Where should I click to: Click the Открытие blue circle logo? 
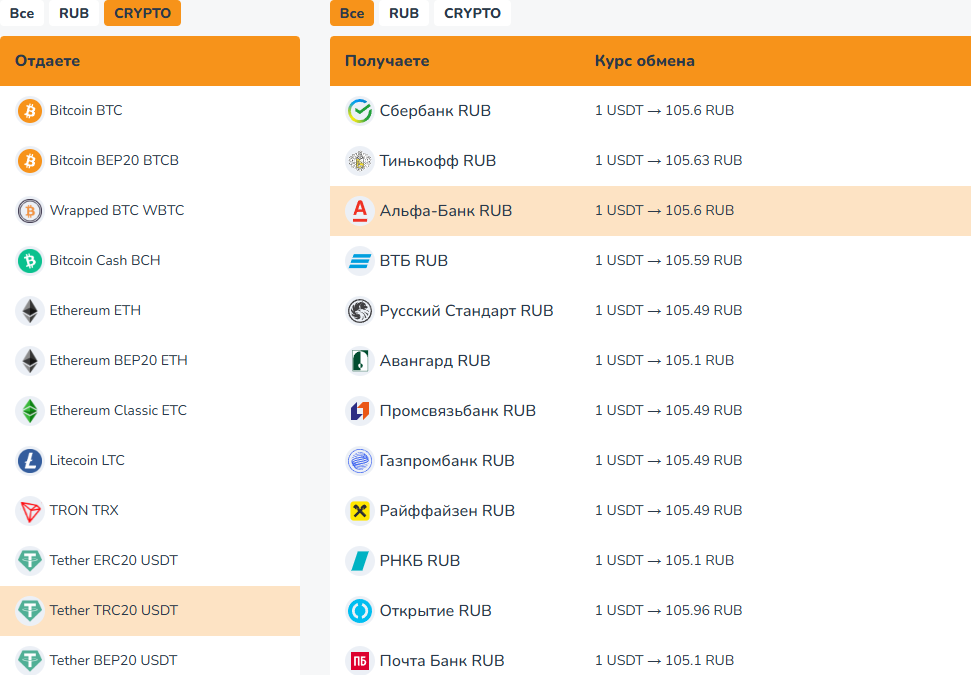coord(360,611)
